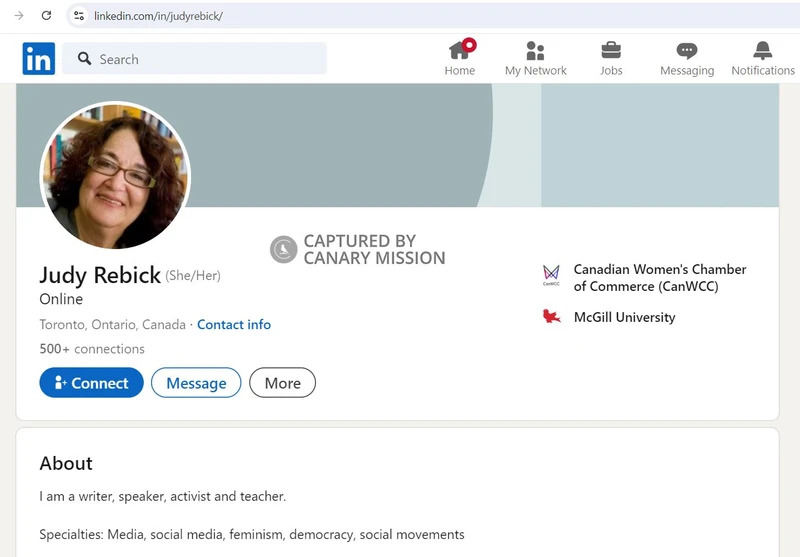Image resolution: width=800 pixels, height=557 pixels.
Task: Open the Canadian Women's Chamber of Commerce (CanWCC) link
Action: tap(660, 277)
